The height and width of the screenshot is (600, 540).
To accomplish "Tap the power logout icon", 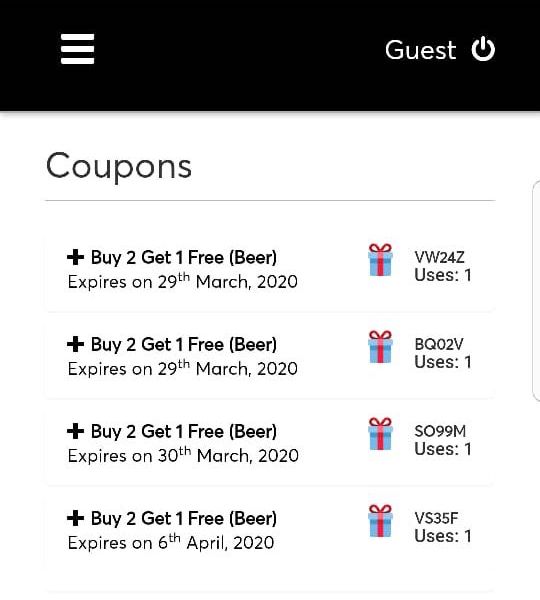I will pyautogui.click(x=483, y=49).
